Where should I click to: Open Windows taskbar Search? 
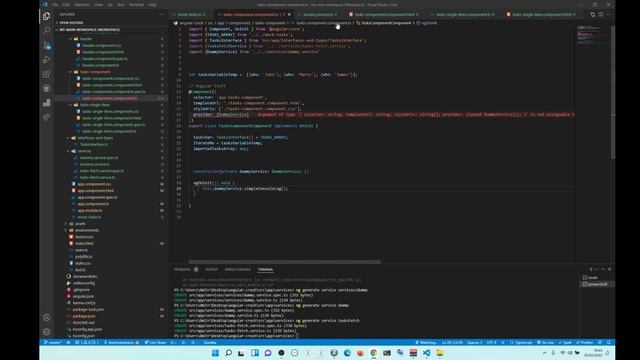228,353
